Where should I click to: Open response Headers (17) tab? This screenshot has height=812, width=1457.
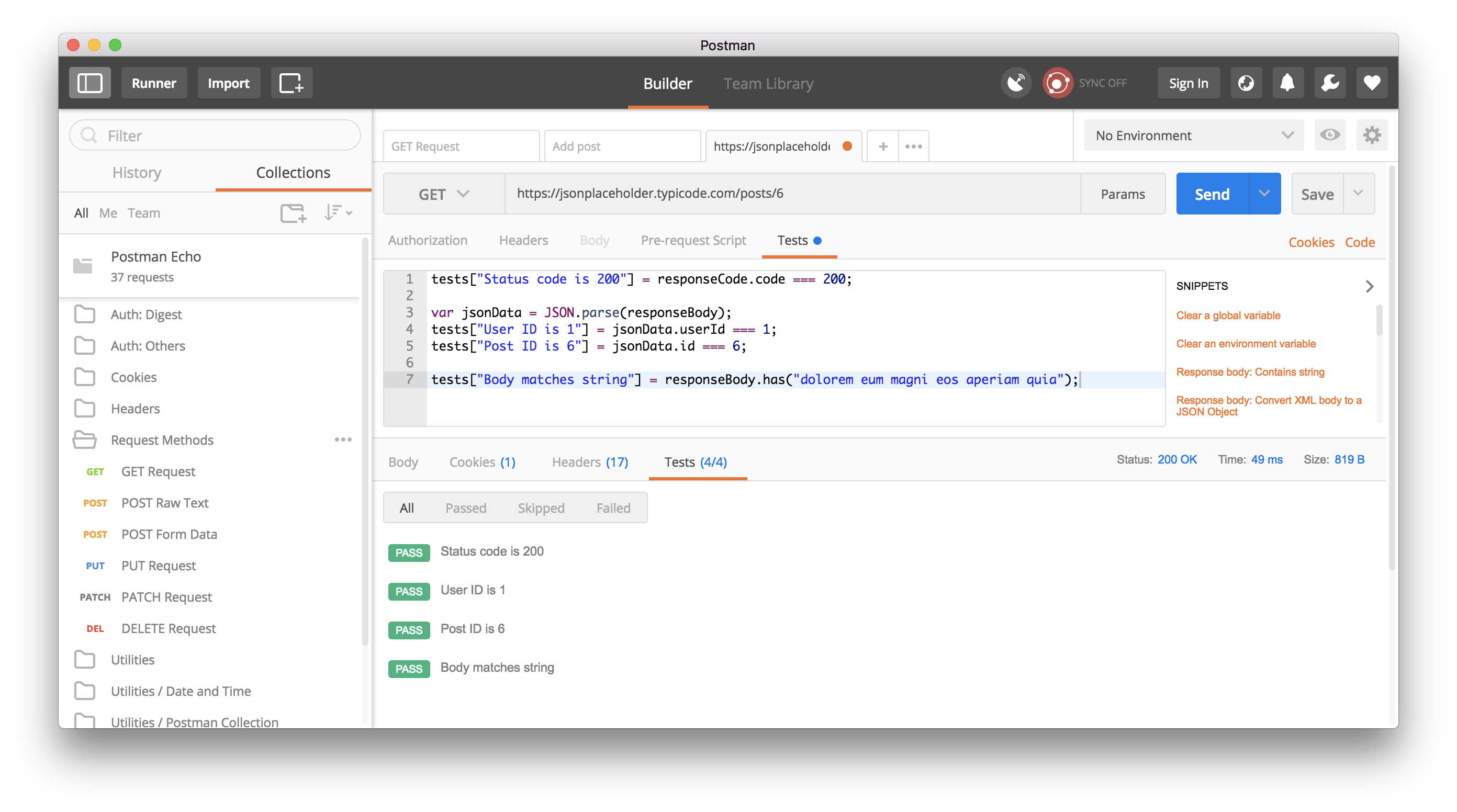[x=590, y=462]
